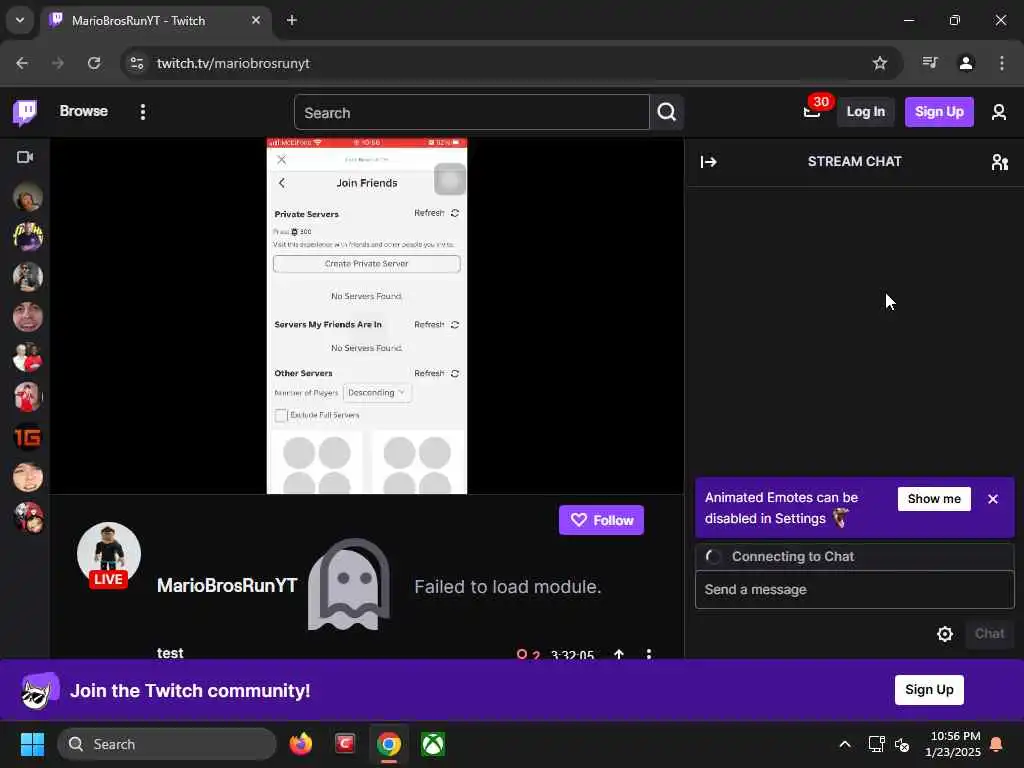Viewport: 1024px width, 768px height.
Task: Select the MarioBrosRunYT - Twitch tab
Action: [155, 21]
